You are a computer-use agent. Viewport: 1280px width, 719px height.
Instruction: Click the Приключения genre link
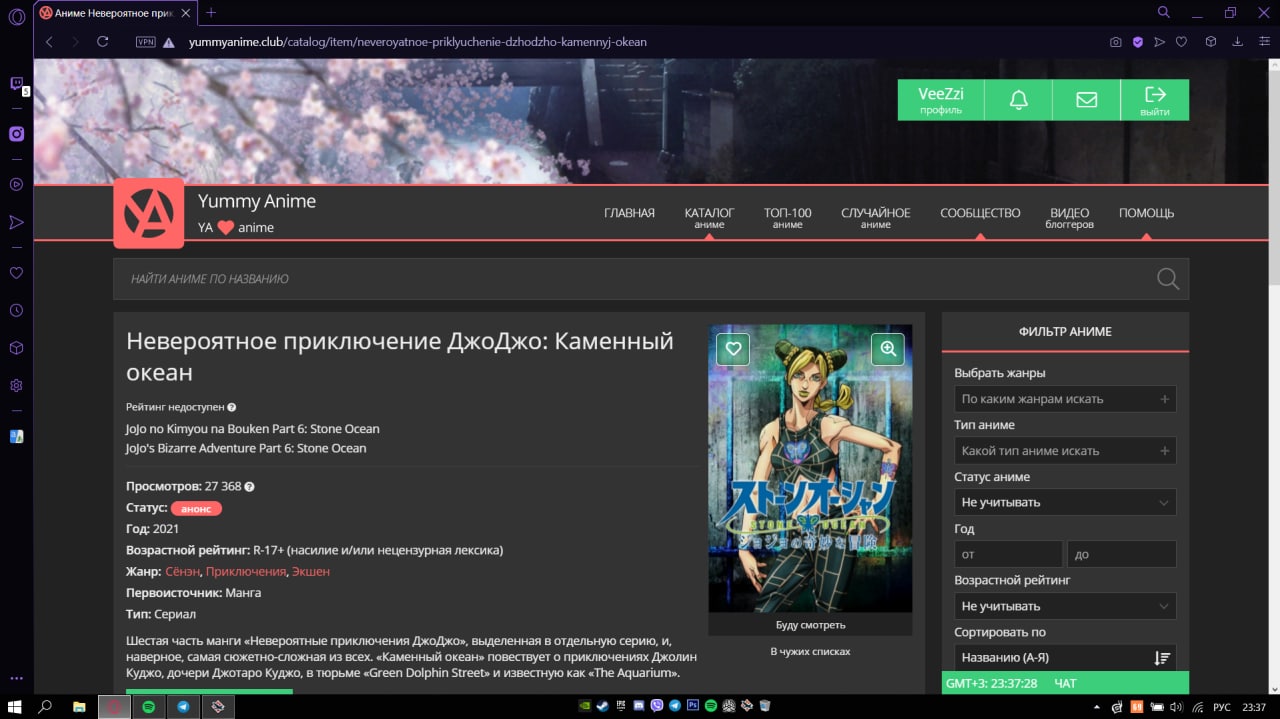pos(246,572)
